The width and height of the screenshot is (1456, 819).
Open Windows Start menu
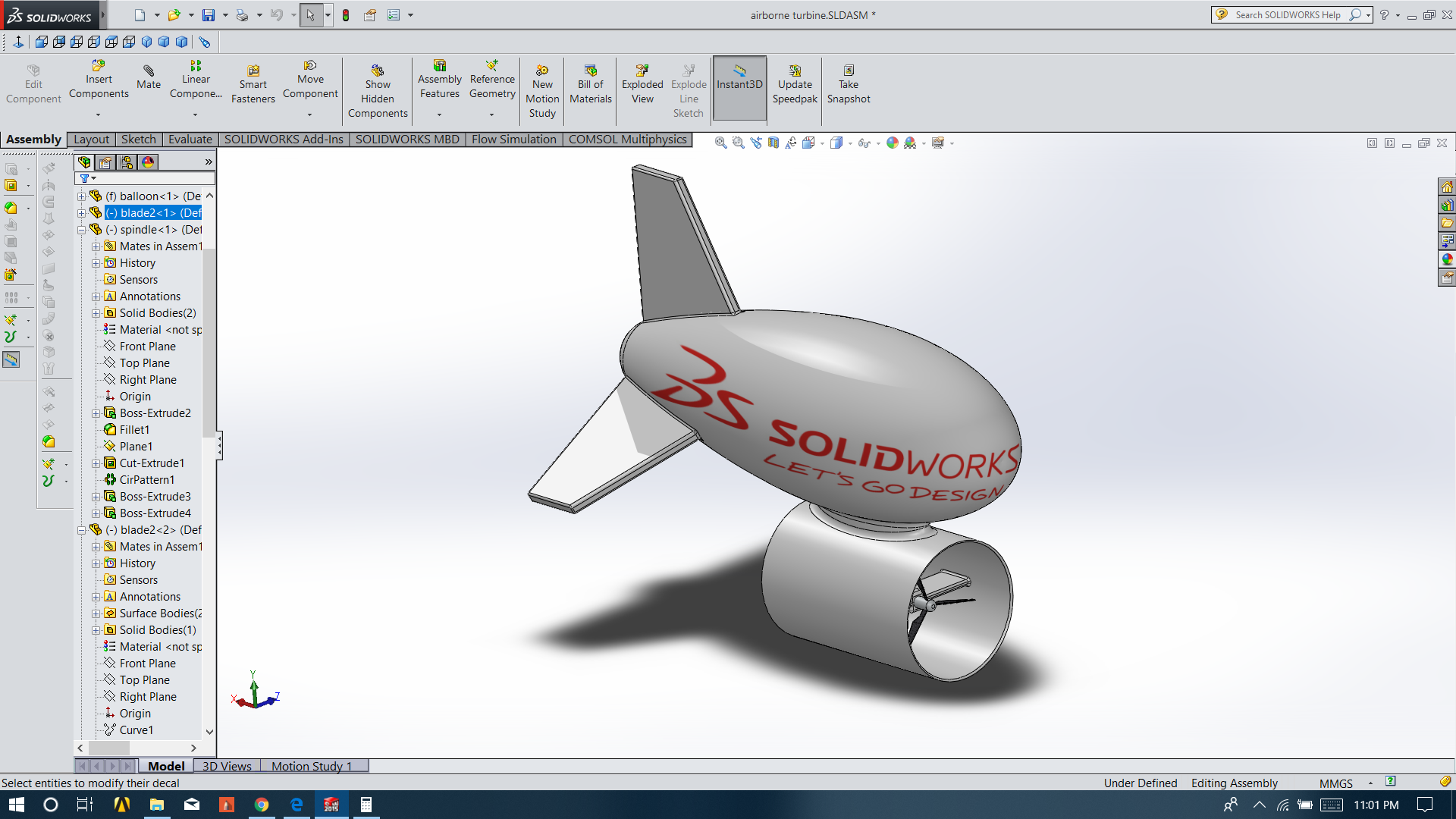[x=16, y=805]
